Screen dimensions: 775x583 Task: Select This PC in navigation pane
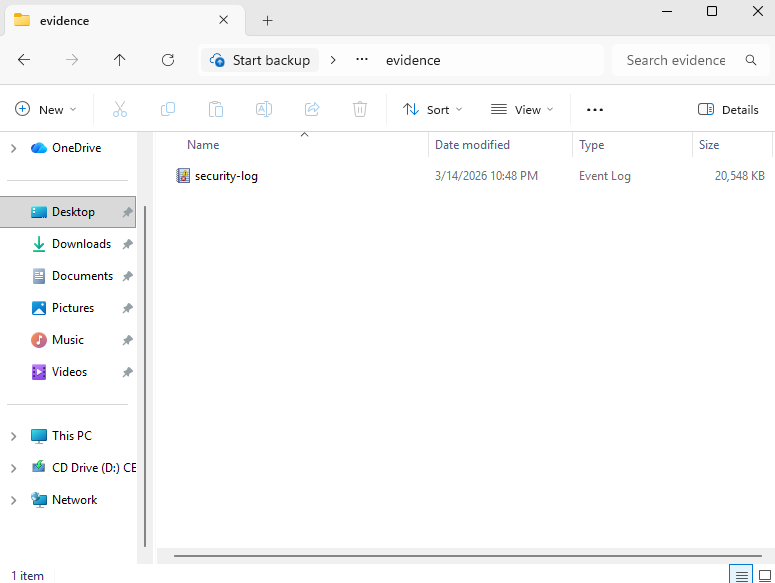(x=72, y=436)
